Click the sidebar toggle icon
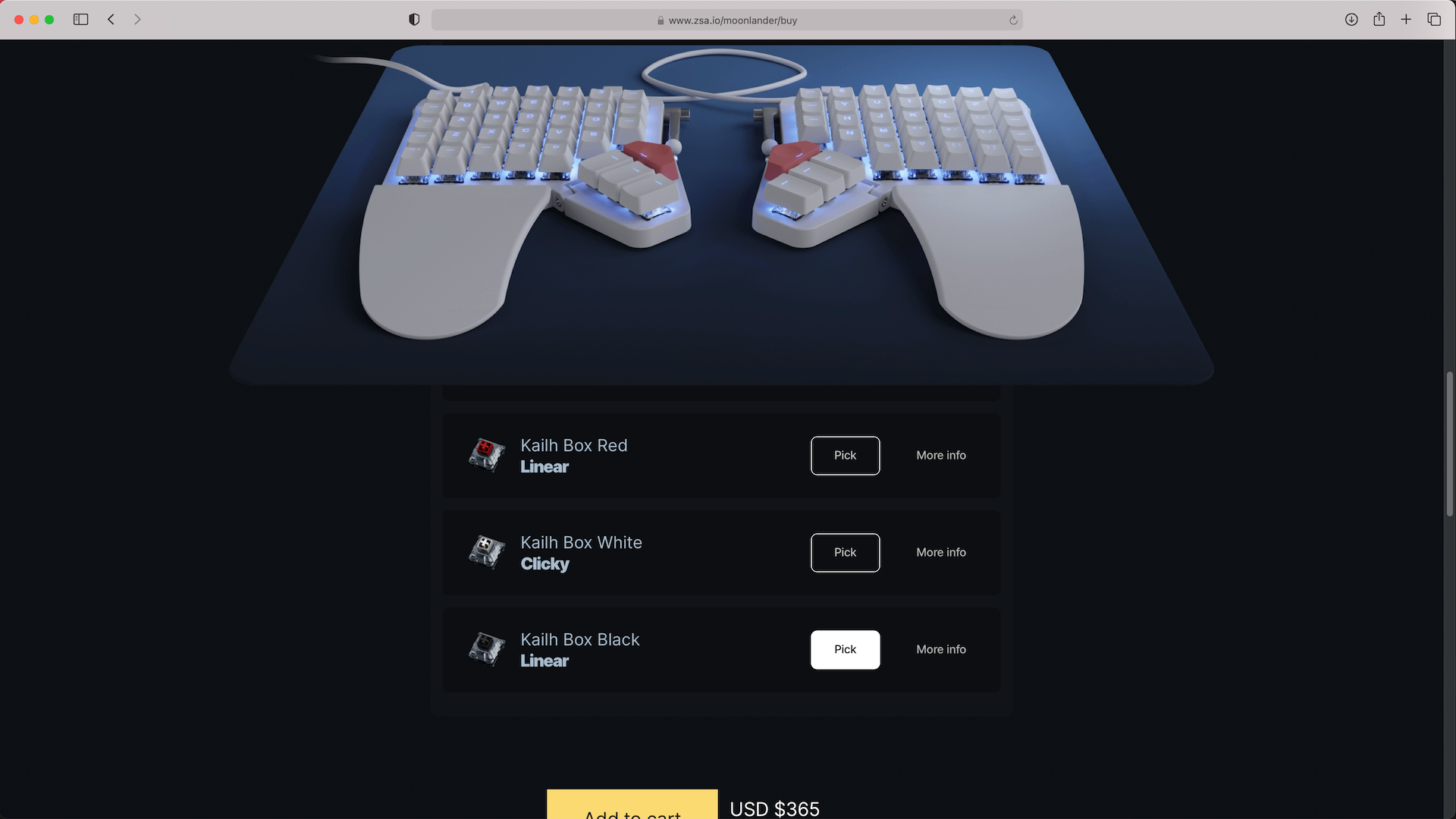1456x819 pixels. (x=80, y=20)
